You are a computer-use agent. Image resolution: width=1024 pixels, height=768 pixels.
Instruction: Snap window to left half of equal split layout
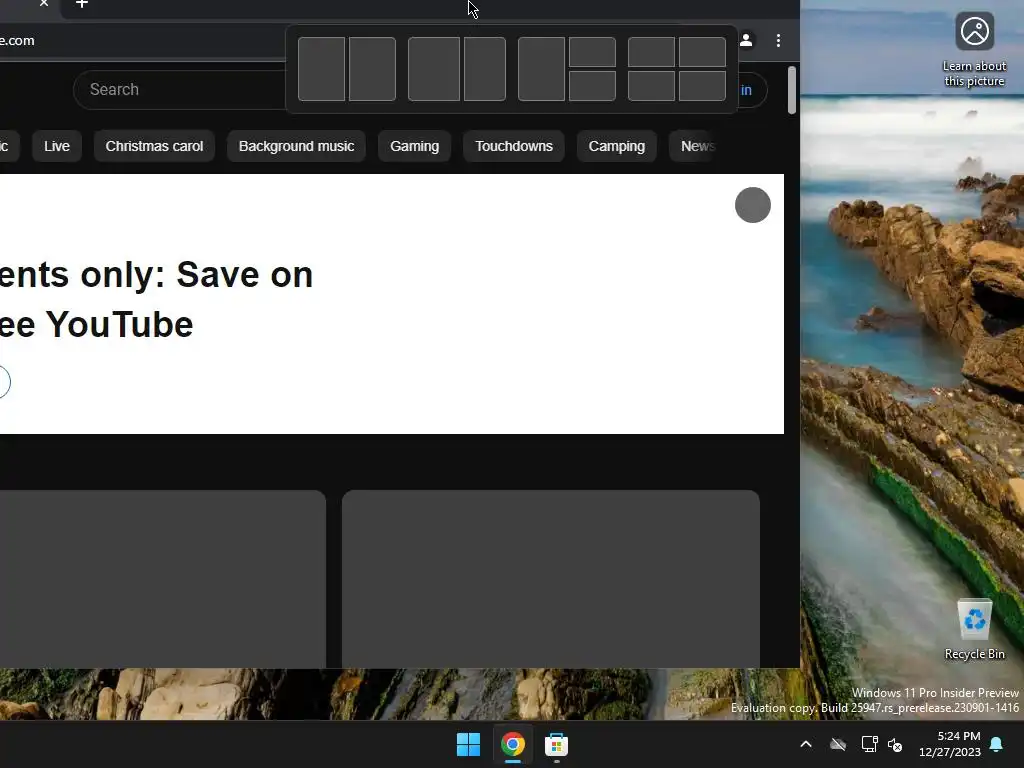pos(321,69)
